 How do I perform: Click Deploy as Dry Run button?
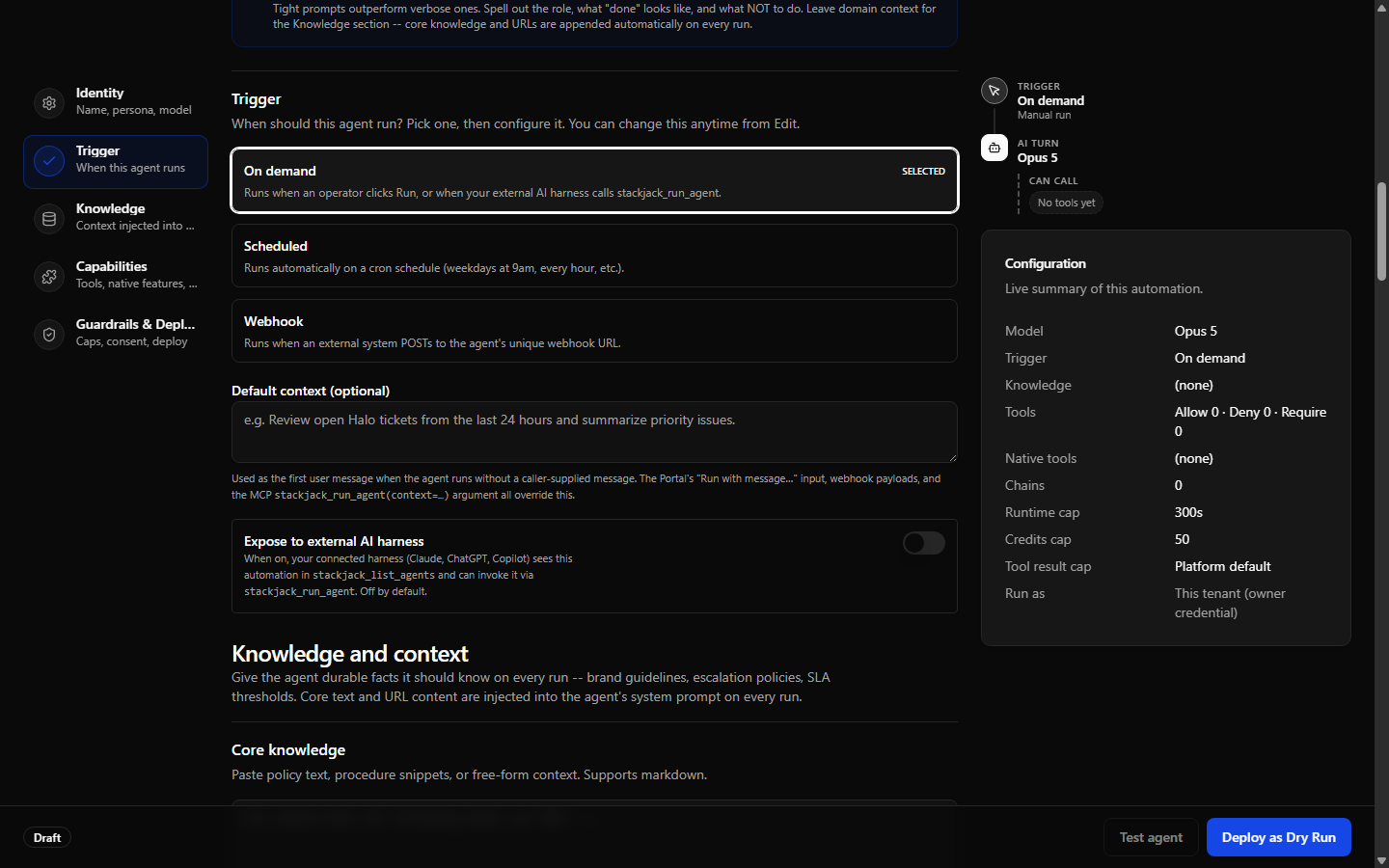click(x=1279, y=837)
